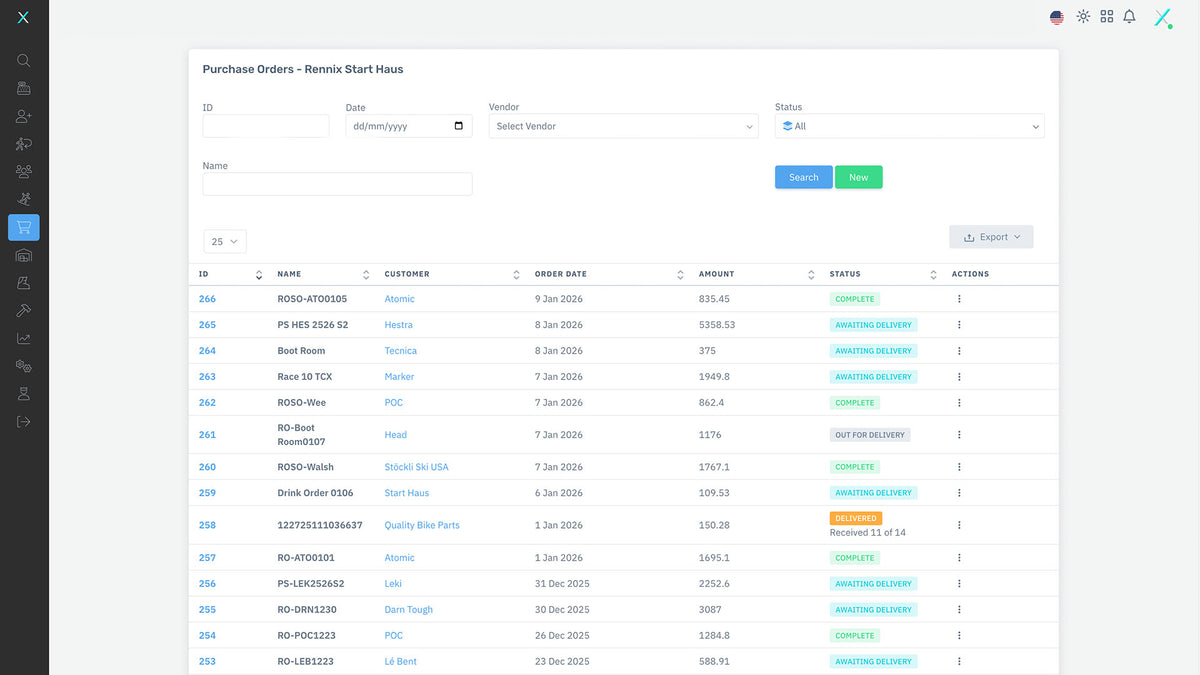Toggle sort on the Order Date column
The height and width of the screenshot is (675, 1200).
coord(680,274)
